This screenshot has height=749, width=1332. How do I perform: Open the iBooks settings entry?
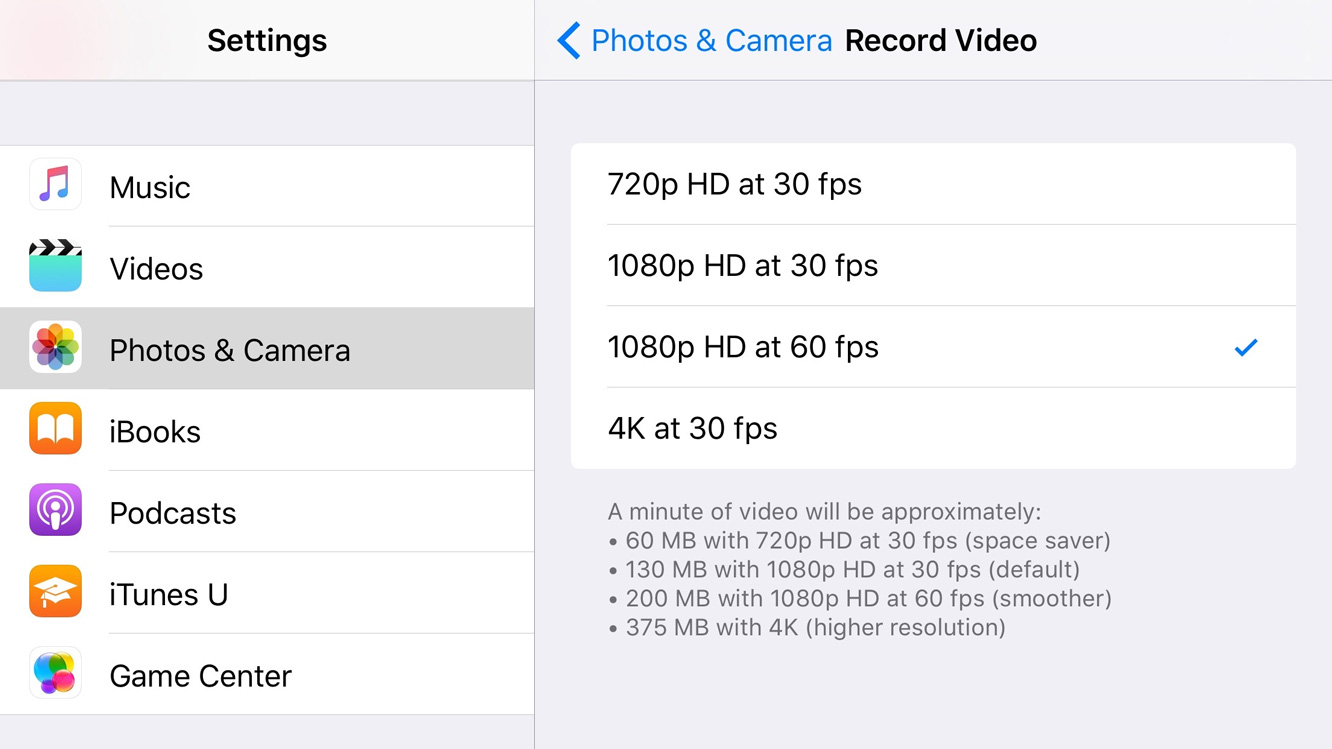tap(267, 430)
